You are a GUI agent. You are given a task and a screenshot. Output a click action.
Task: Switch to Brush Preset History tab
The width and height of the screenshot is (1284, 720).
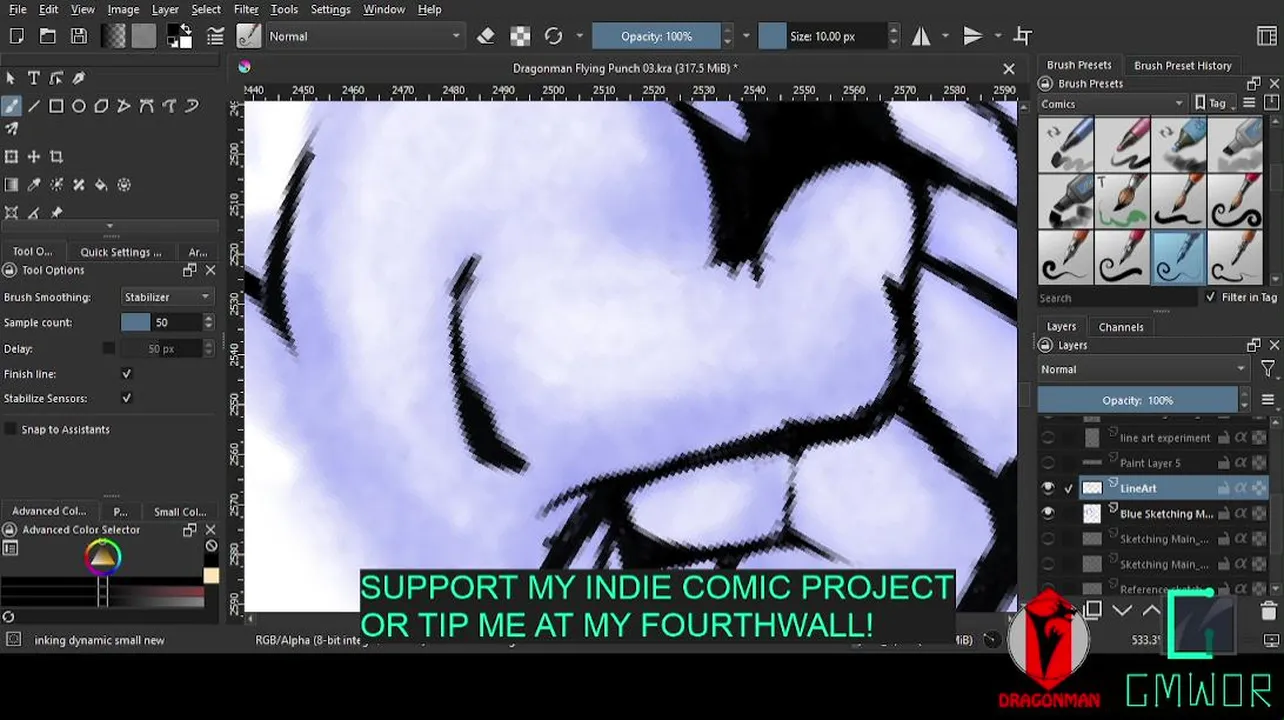pos(1182,65)
